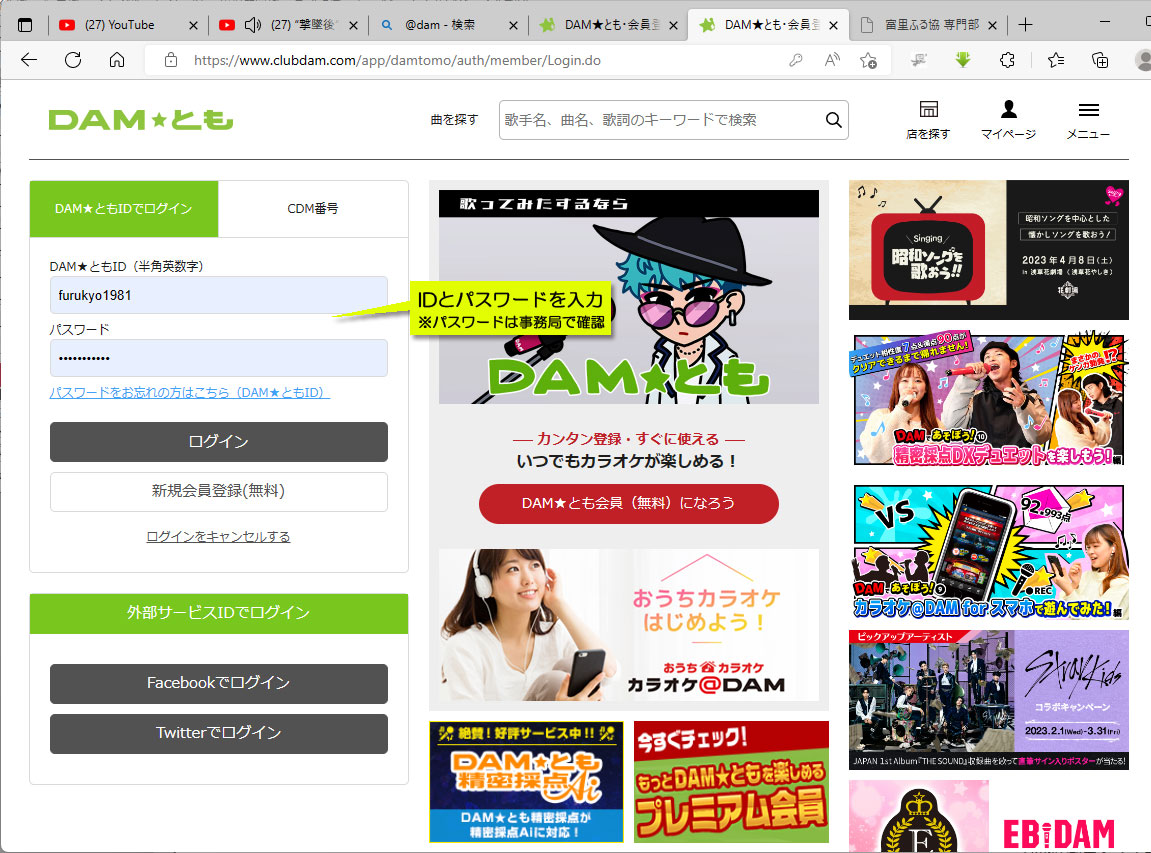Log in with Facebookでログイン
The image size is (1151, 853).
tap(219, 683)
